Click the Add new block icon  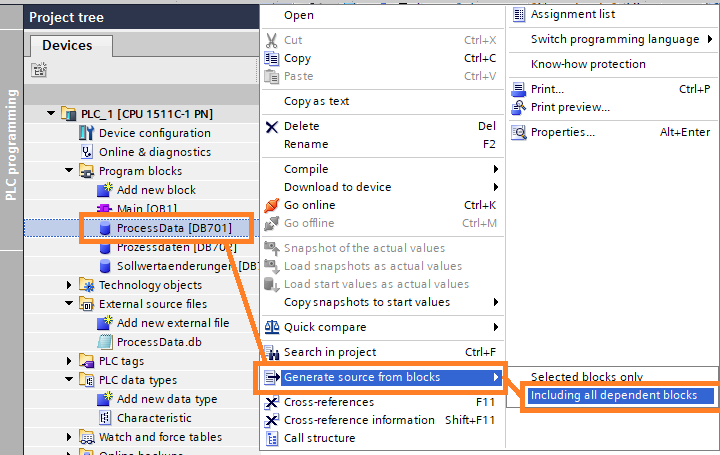105,190
